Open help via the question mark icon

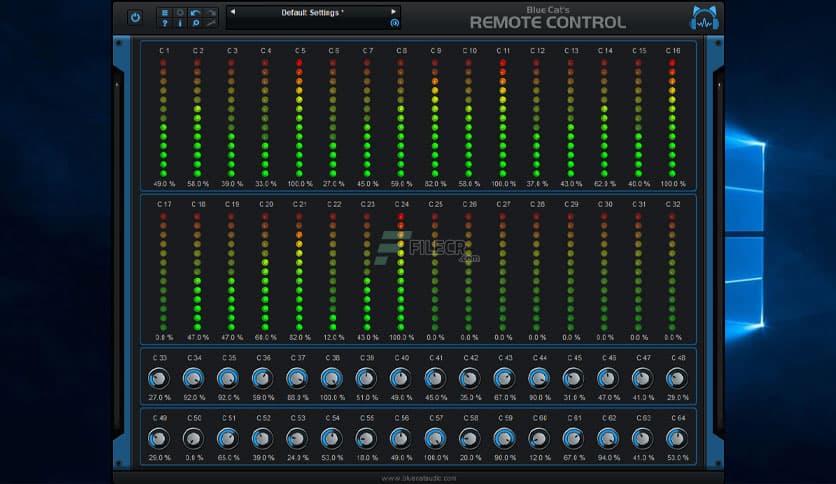(x=165, y=23)
